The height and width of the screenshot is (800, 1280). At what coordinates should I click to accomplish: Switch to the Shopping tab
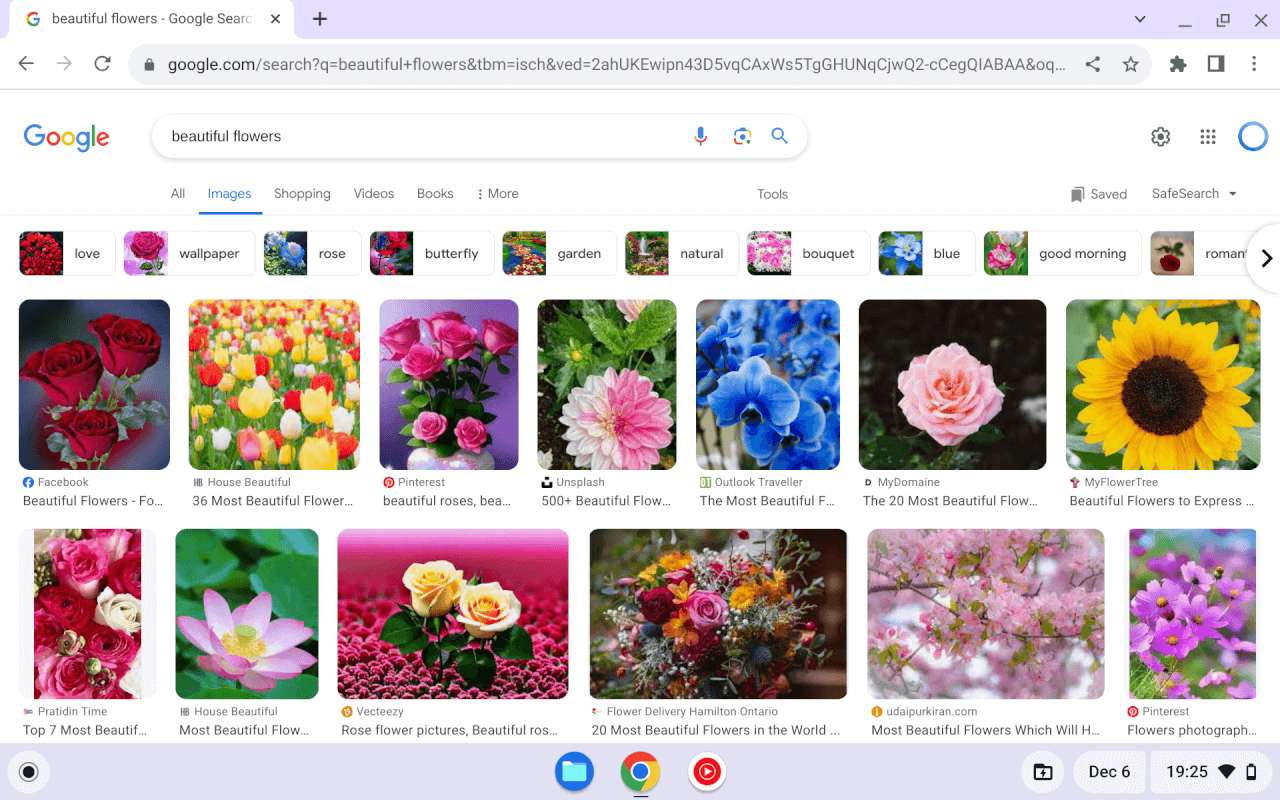coord(302,193)
